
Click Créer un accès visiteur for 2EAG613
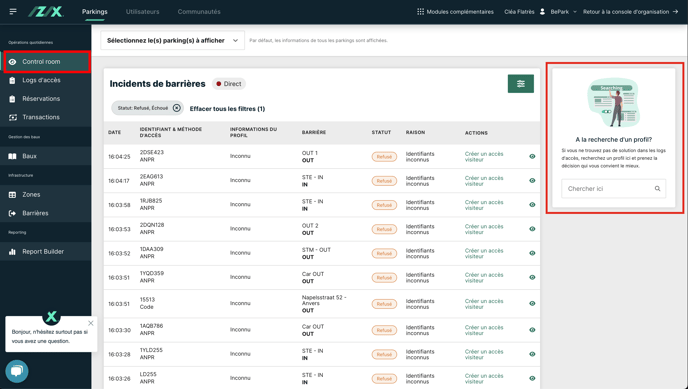pos(484,181)
